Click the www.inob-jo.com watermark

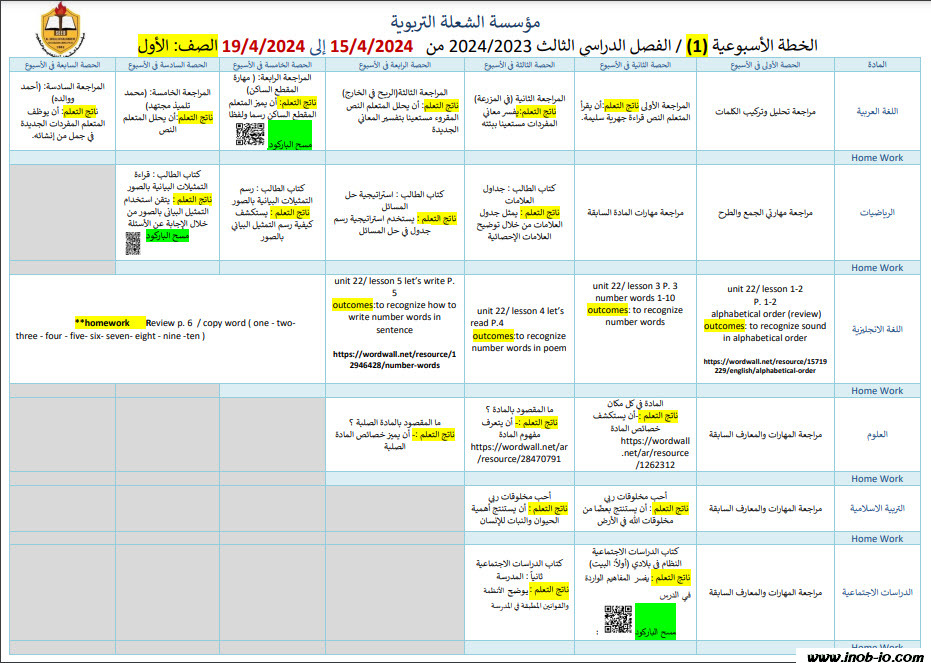pos(863,654)
